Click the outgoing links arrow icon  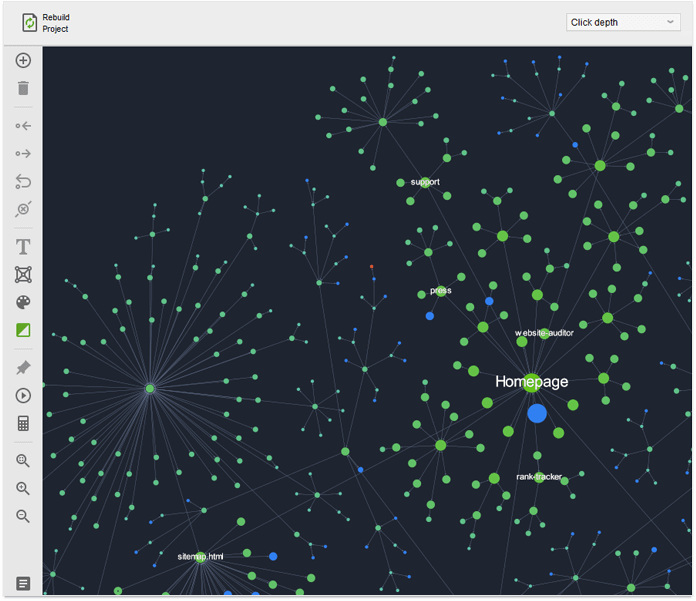click(x=23, y=154)
